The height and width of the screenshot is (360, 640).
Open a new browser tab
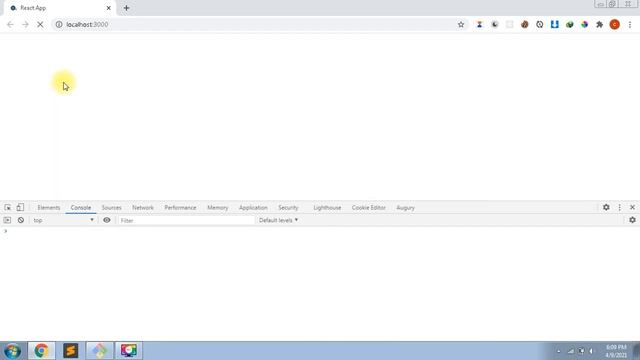click(127, 8)
